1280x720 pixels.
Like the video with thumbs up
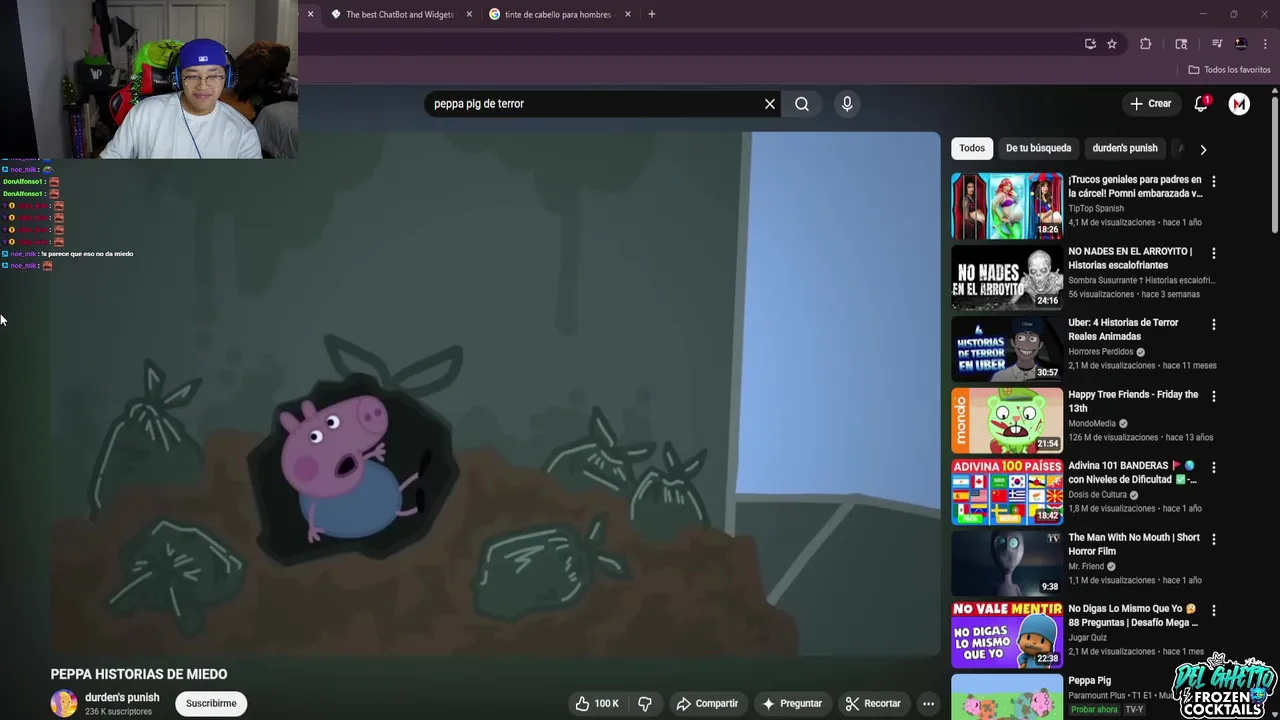(596, 704)
